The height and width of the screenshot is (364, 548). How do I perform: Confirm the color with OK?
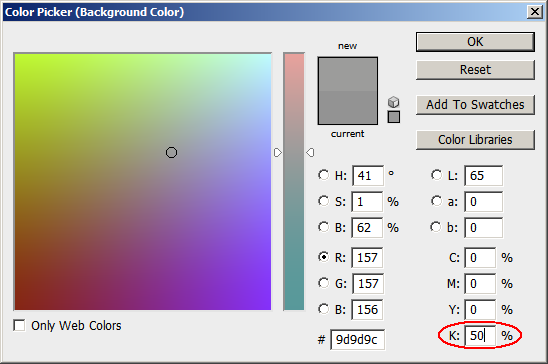click(x=475, y=42)
